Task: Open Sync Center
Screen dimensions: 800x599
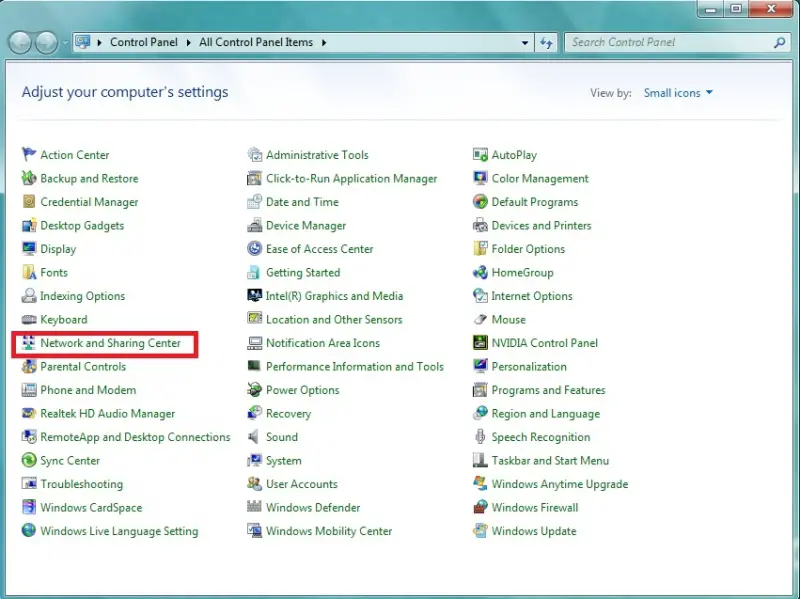Action: click(70, 460)
